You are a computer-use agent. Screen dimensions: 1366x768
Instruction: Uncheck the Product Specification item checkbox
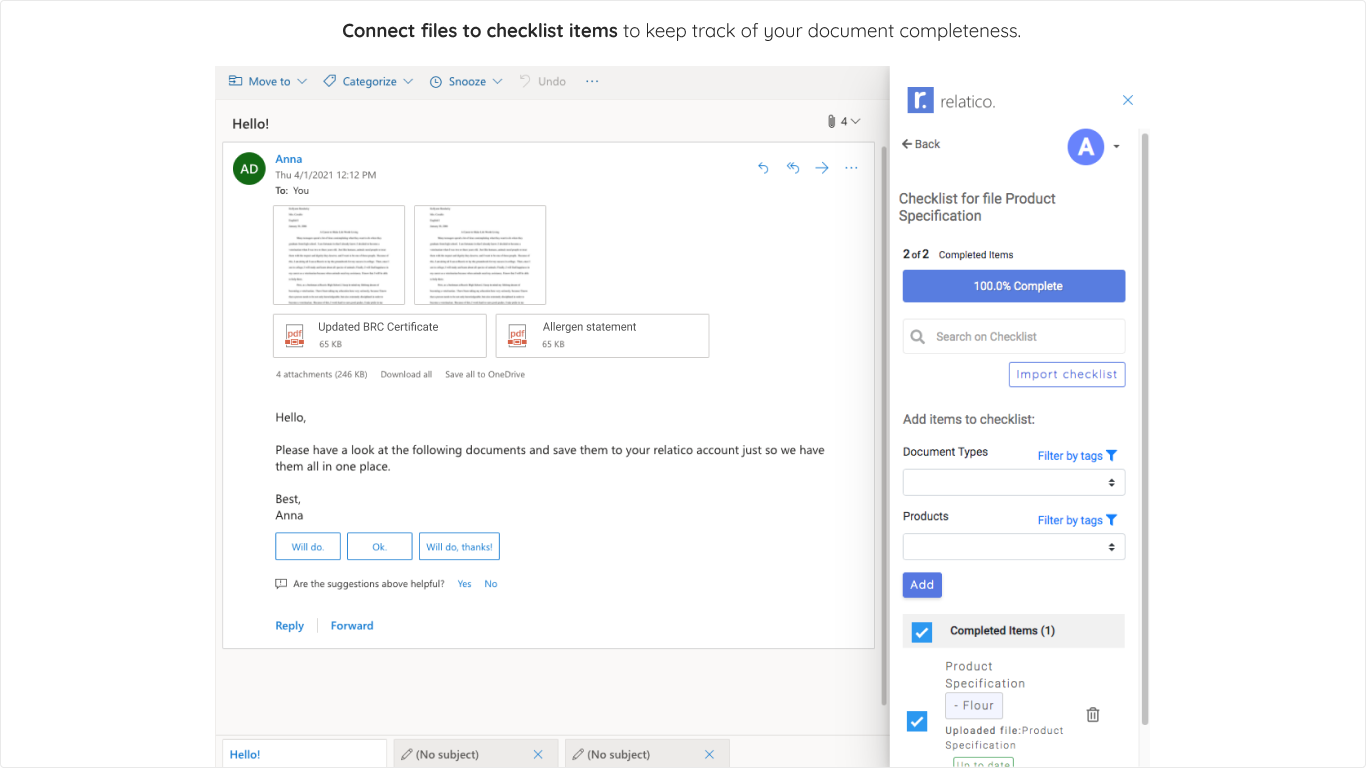tap(917, 721)
